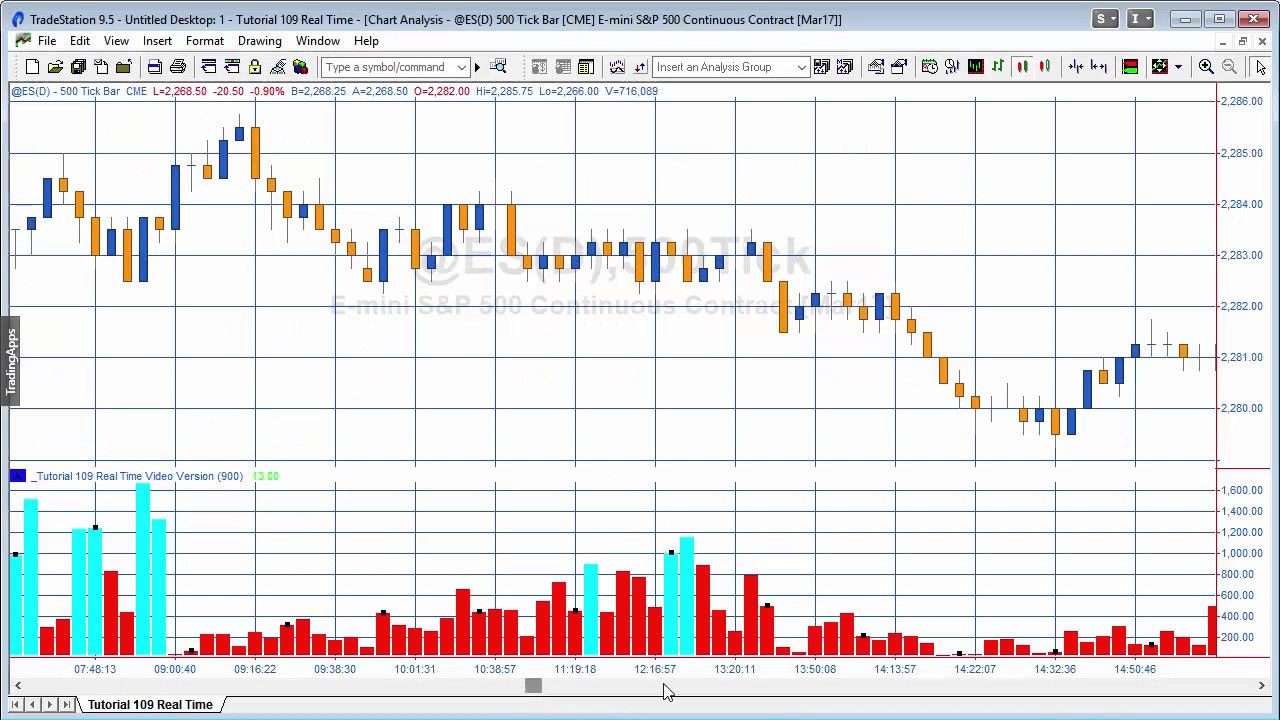Go to first workspace tab arrow
This screenshot has height=720, width=1280.
[15, 705]
